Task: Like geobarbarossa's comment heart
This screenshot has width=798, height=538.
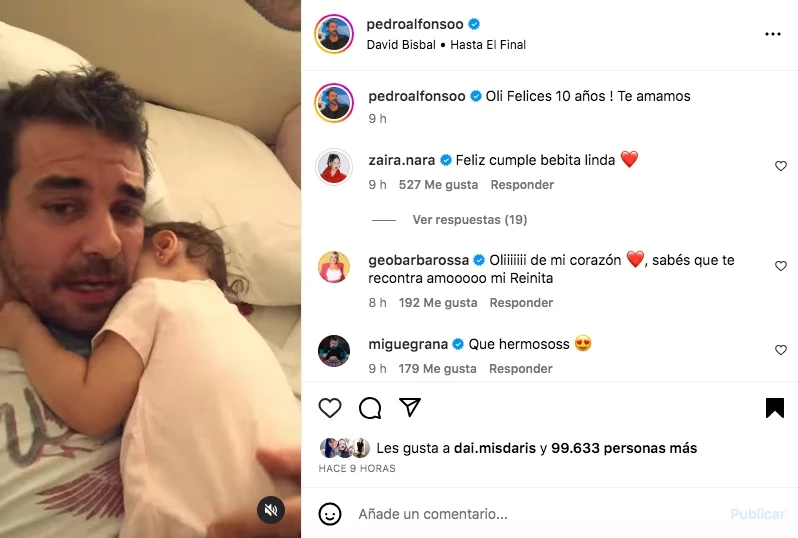Action: click(781, 266)
